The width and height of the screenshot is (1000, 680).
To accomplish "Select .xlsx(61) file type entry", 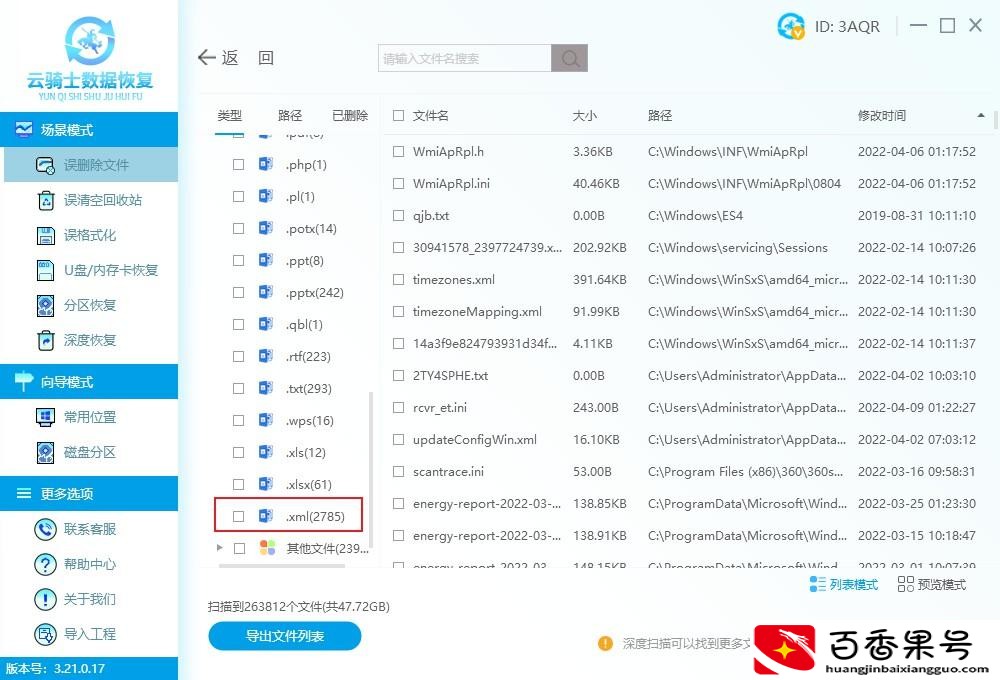I will pyautogui.click(x=308, y=484).
